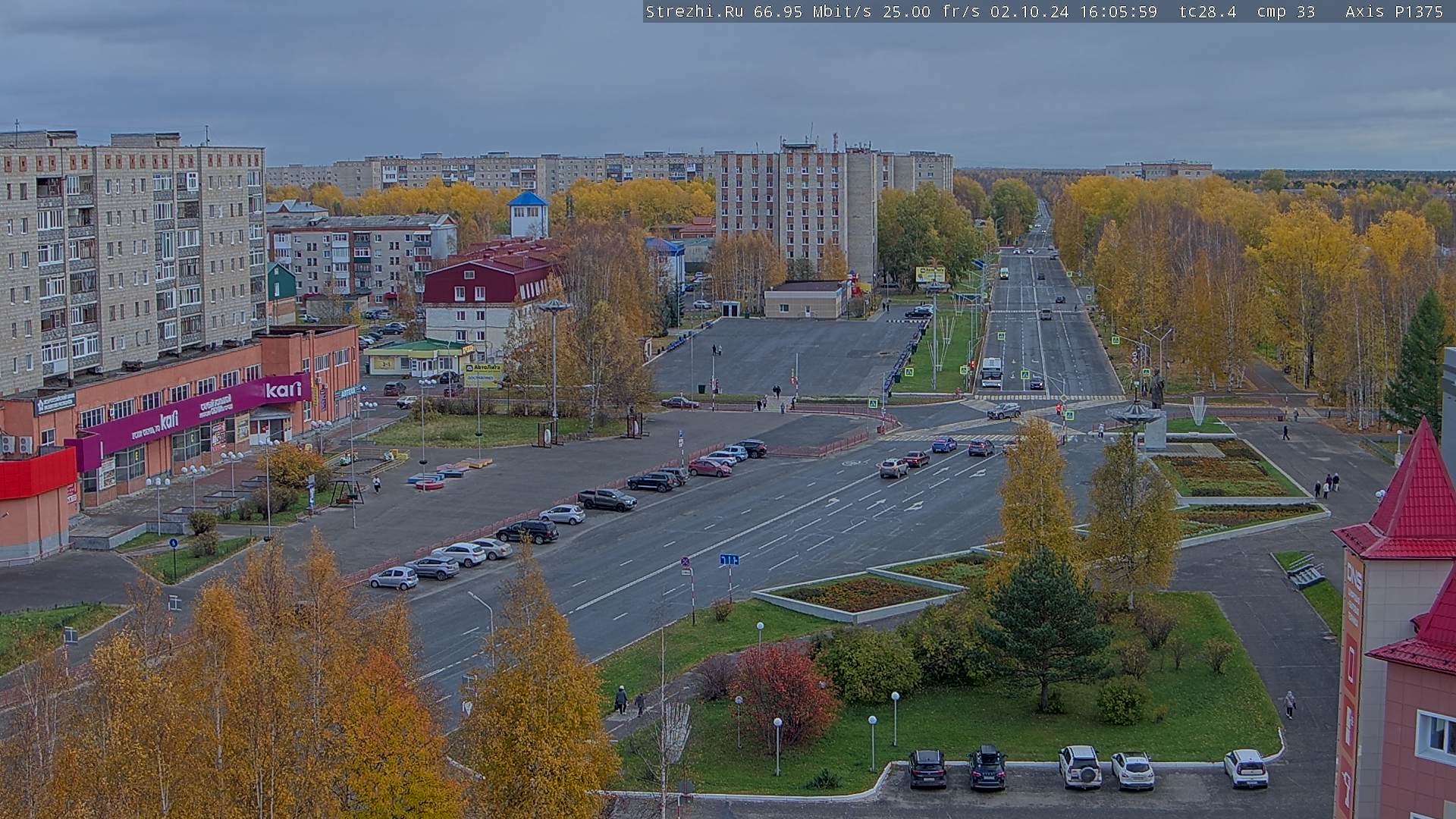The width and height of the screenshot is (1456, 819).
Task: Click the "tc28.4" overlay value
Action: (1208, 11)
